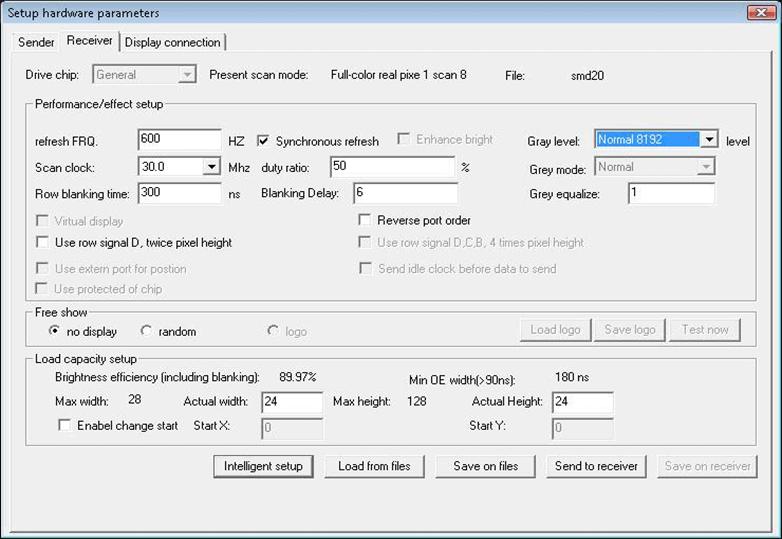Open the Grey mode dropdown
Image resolution: width=782 pixels, height=539 pixels.
click(x=655, y=167)
